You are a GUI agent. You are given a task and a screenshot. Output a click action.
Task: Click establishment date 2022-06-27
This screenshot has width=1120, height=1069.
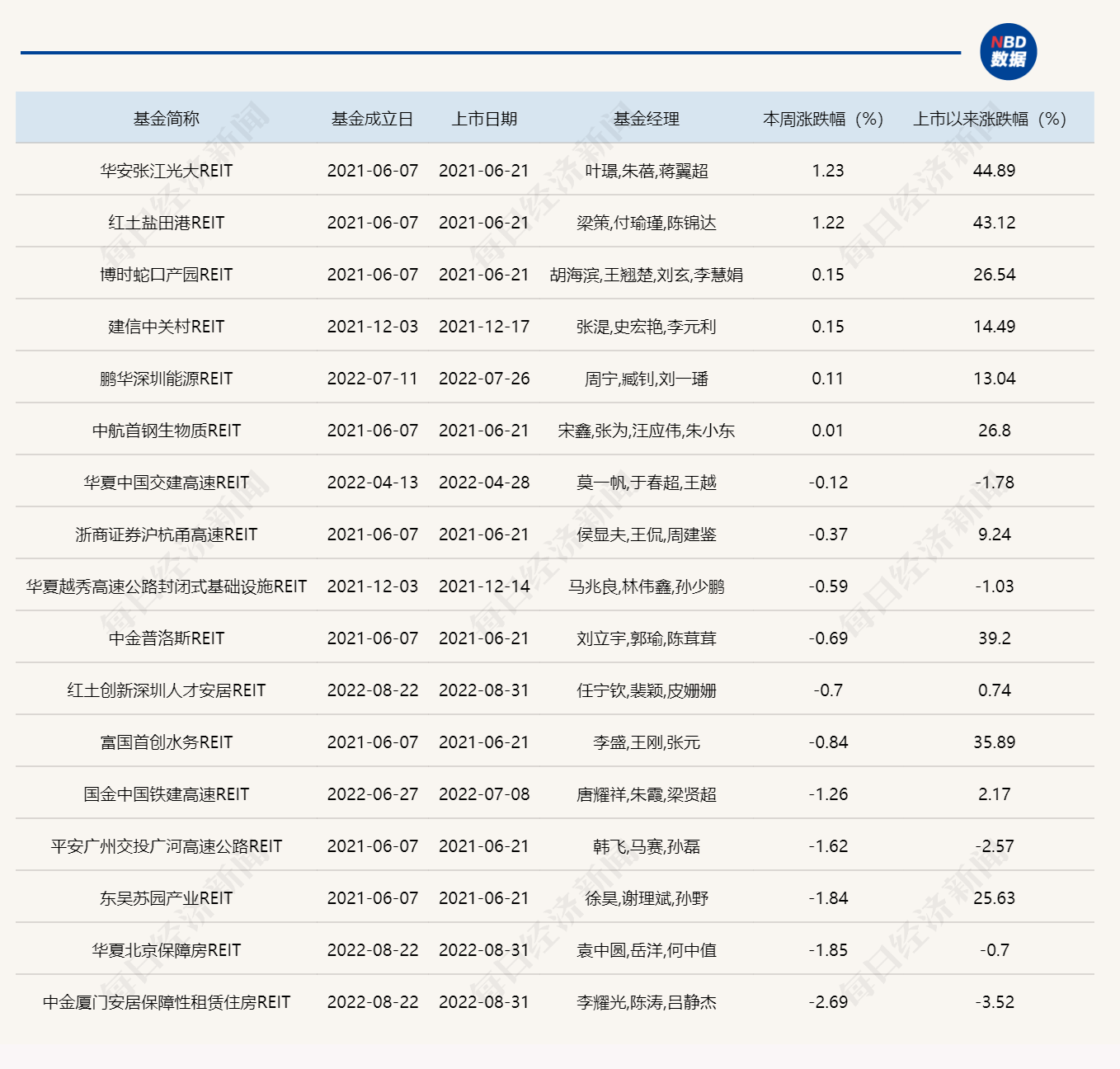pos(373,794)
